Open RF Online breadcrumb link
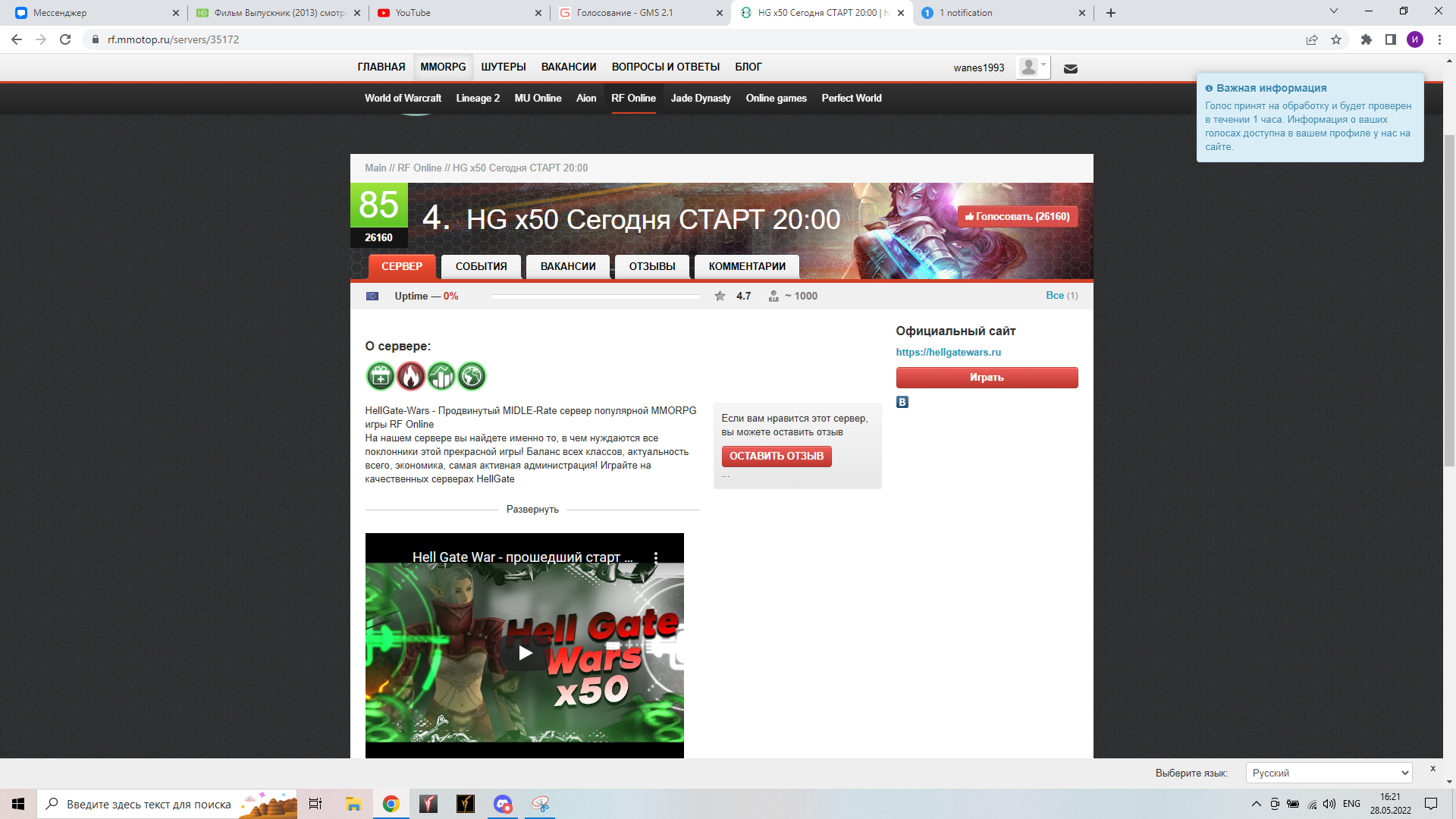This screenshot has width=1456, height=819. (419, 168)
